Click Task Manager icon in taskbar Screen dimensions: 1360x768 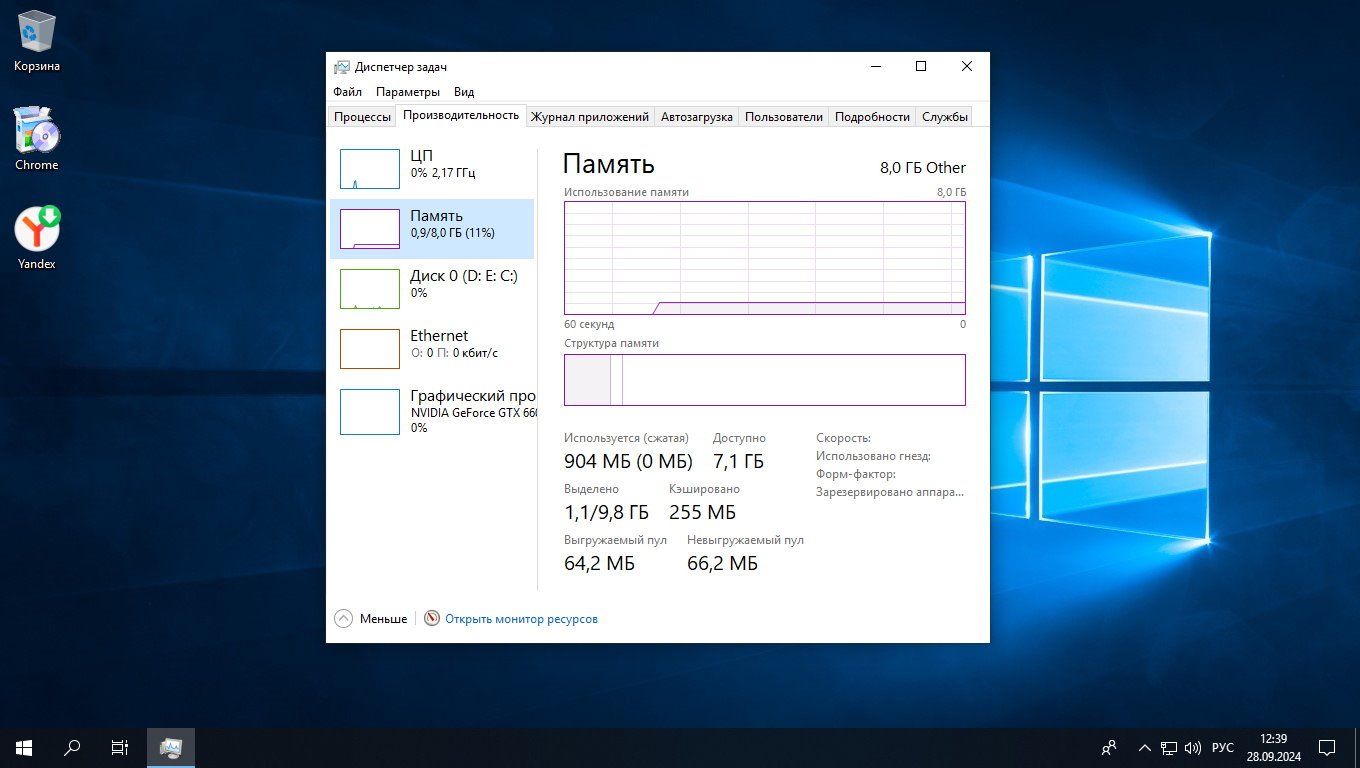point(171,747)
